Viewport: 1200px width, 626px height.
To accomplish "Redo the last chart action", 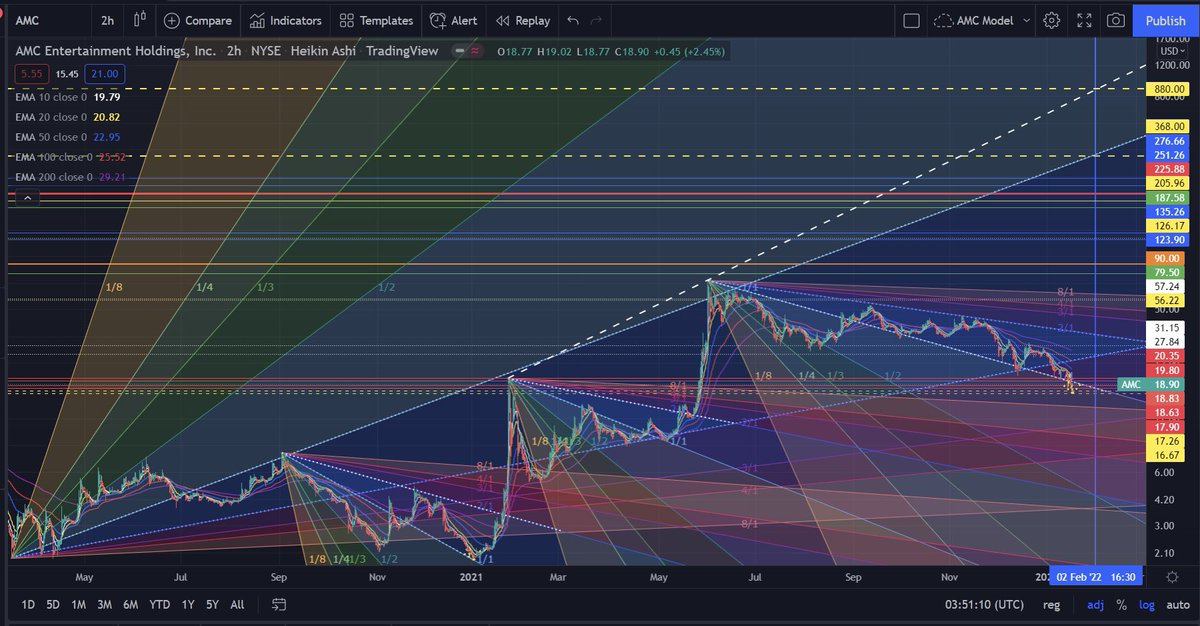I will (597, 20).
